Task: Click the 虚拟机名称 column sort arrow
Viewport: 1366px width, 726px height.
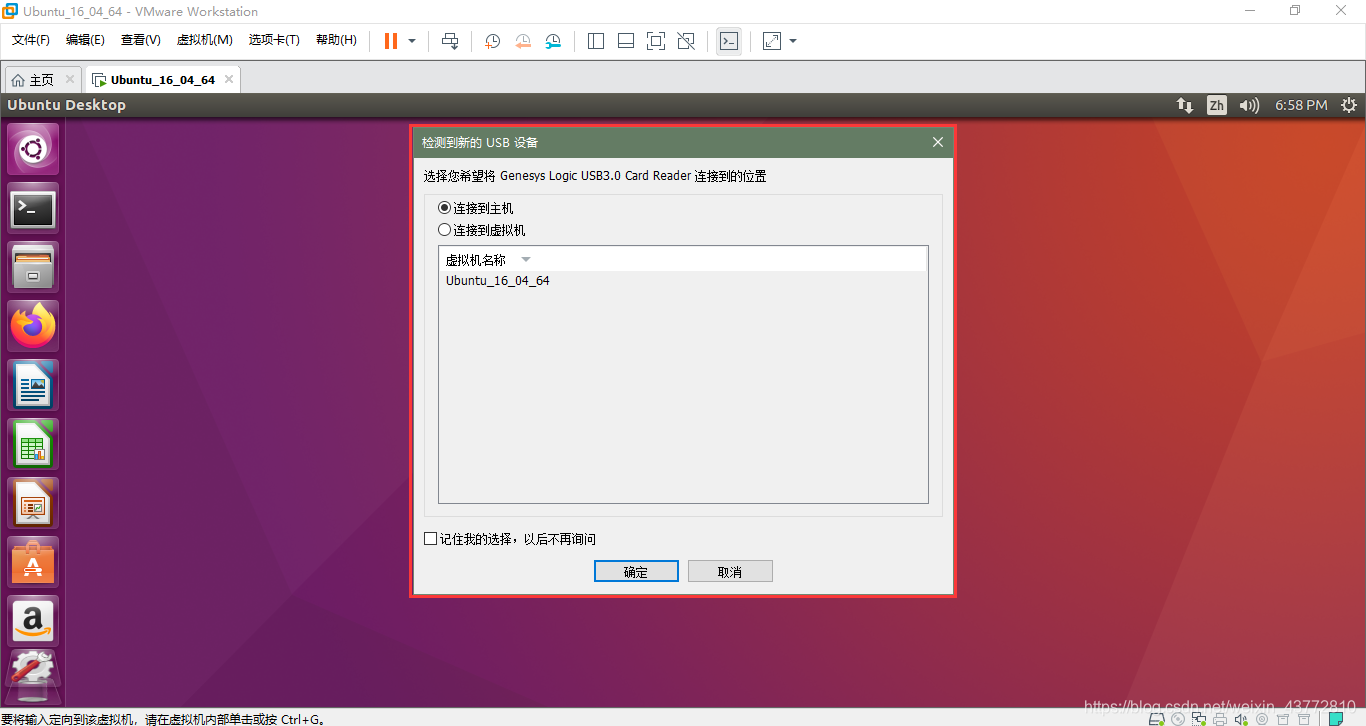Action: point(526,260)
